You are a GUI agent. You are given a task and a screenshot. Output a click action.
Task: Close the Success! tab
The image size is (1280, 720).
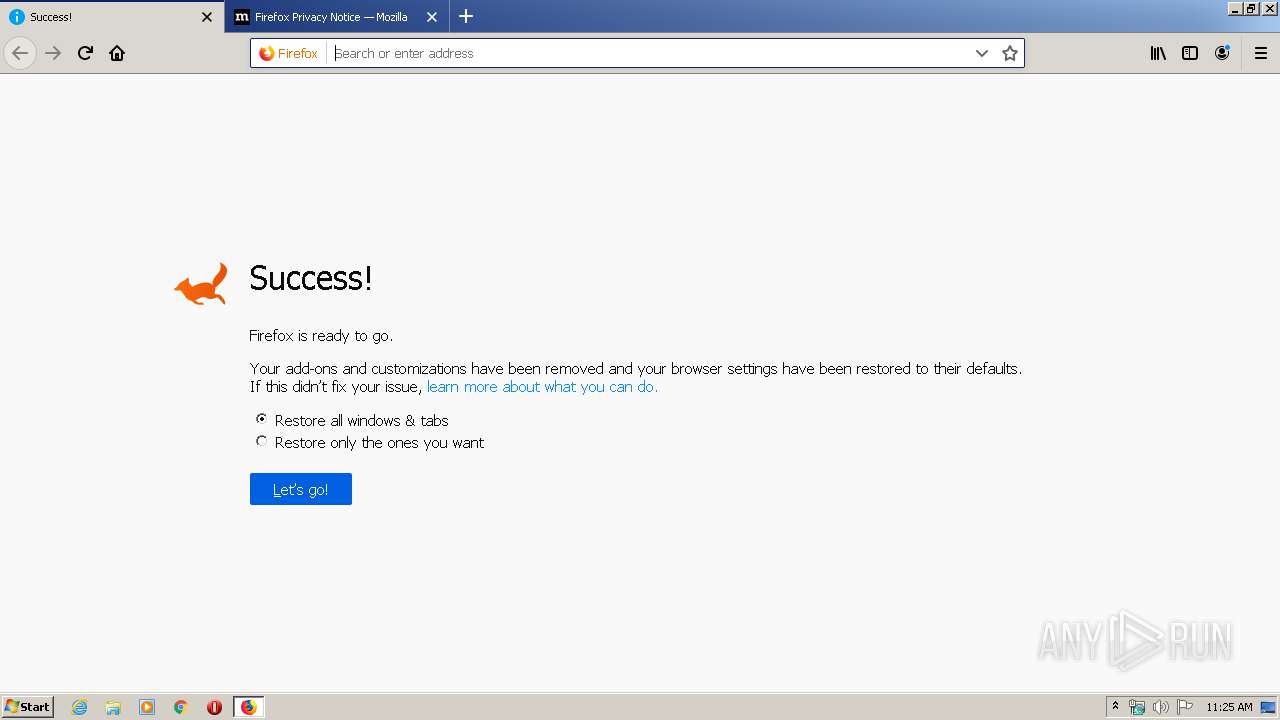click(x=207, y=17)
